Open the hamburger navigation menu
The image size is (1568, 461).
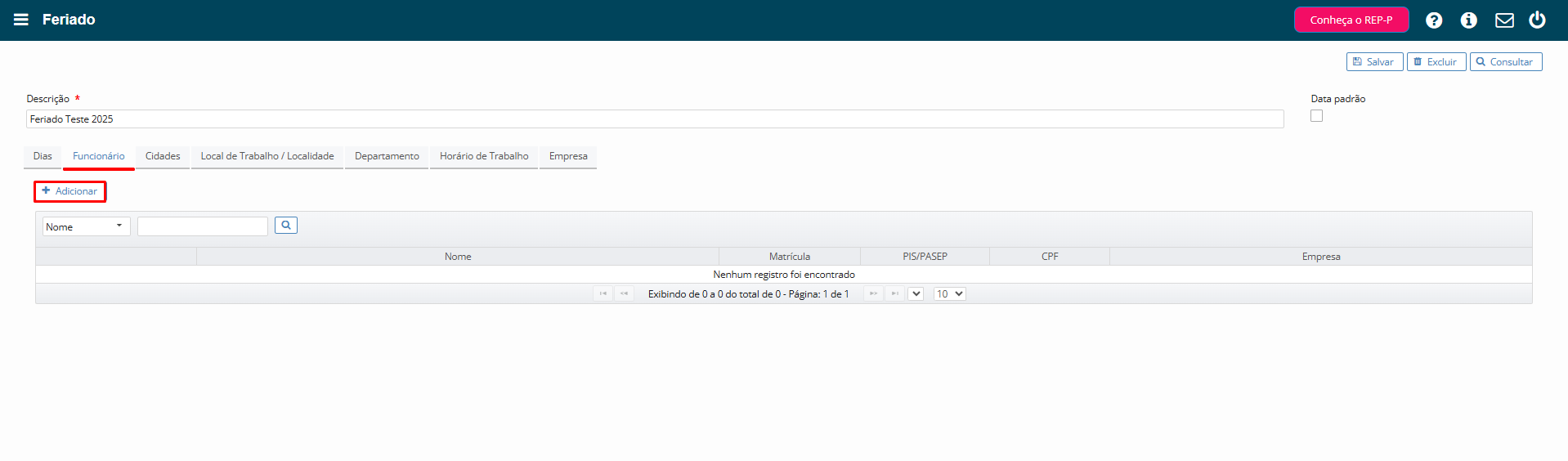21,20
